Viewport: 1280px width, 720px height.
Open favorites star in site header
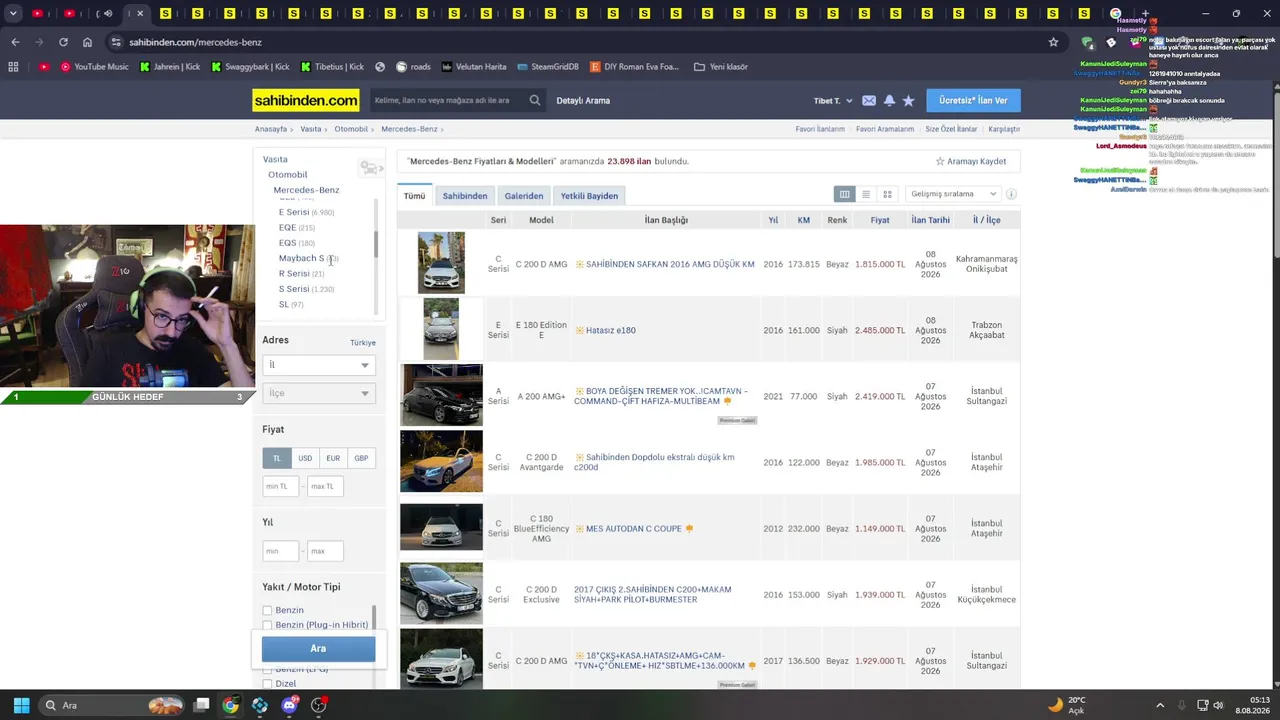[908, 100]
